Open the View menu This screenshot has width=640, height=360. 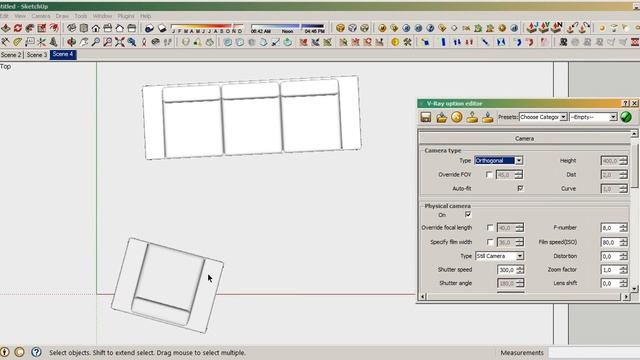pos(20,16)
